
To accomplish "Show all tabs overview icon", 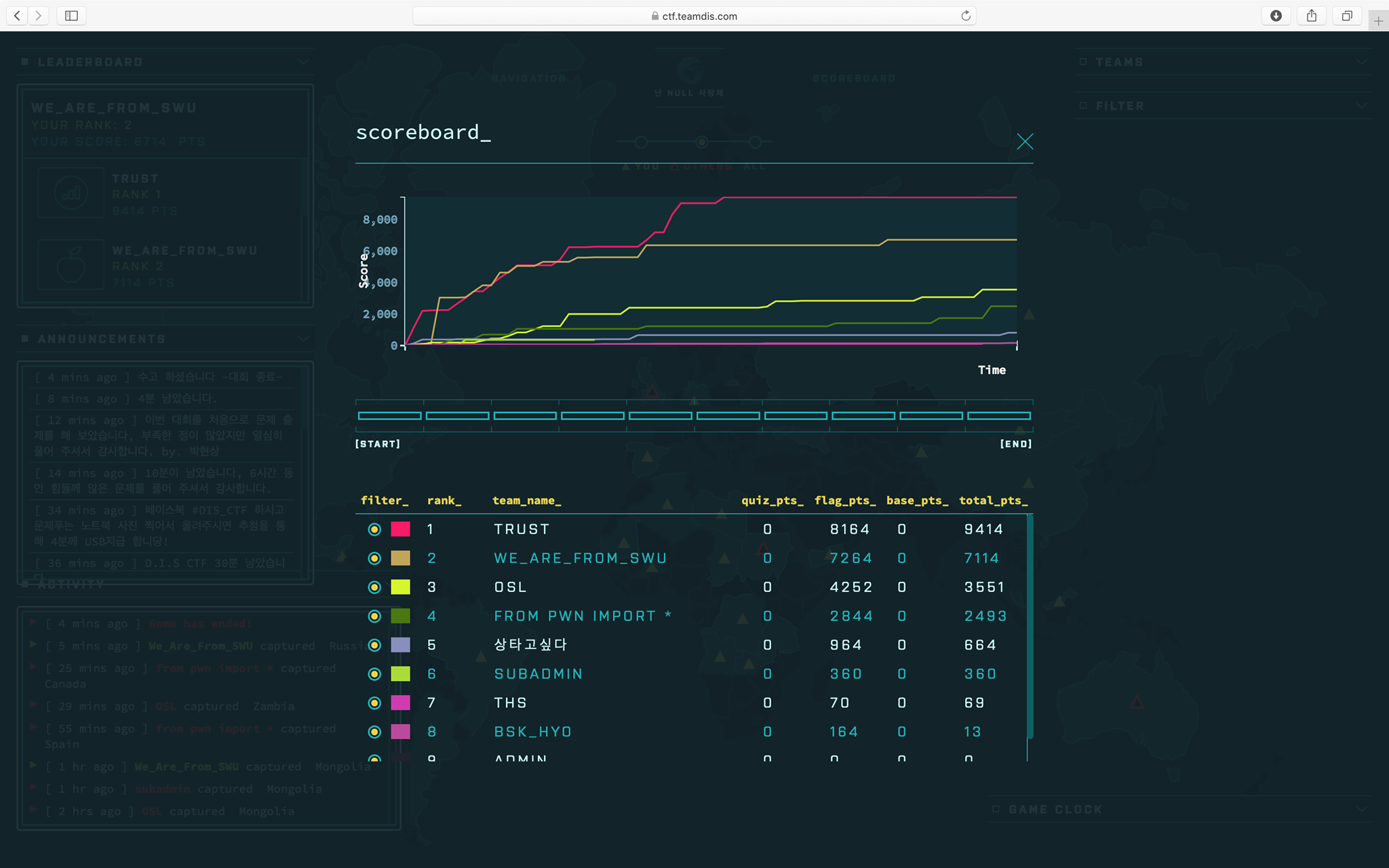I will click(1347, 16).
